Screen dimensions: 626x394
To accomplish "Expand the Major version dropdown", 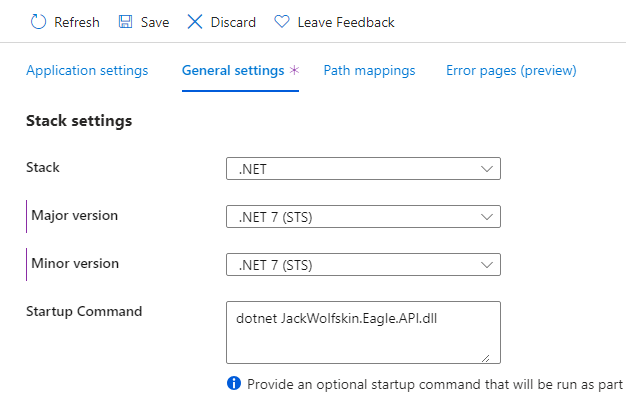I will [x=363, y=216].
